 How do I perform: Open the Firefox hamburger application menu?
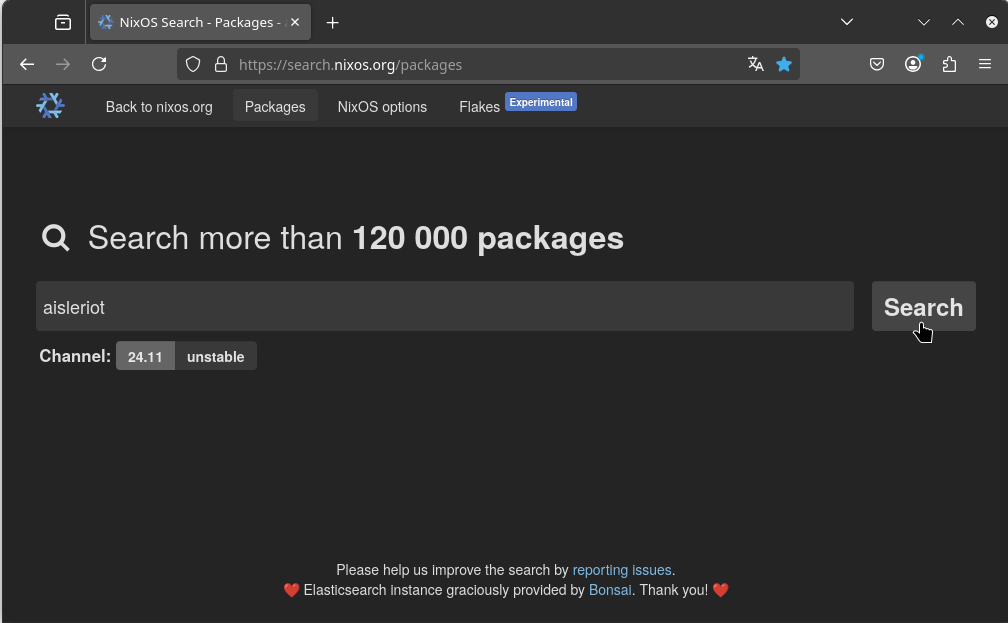point(985,64)
